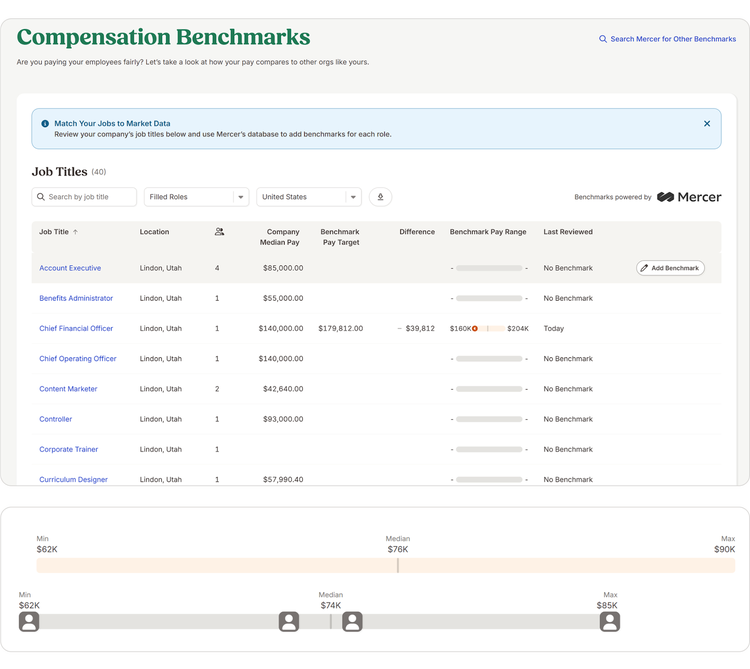Dismiss the Match Your Jobs banner

pos(707,124)
